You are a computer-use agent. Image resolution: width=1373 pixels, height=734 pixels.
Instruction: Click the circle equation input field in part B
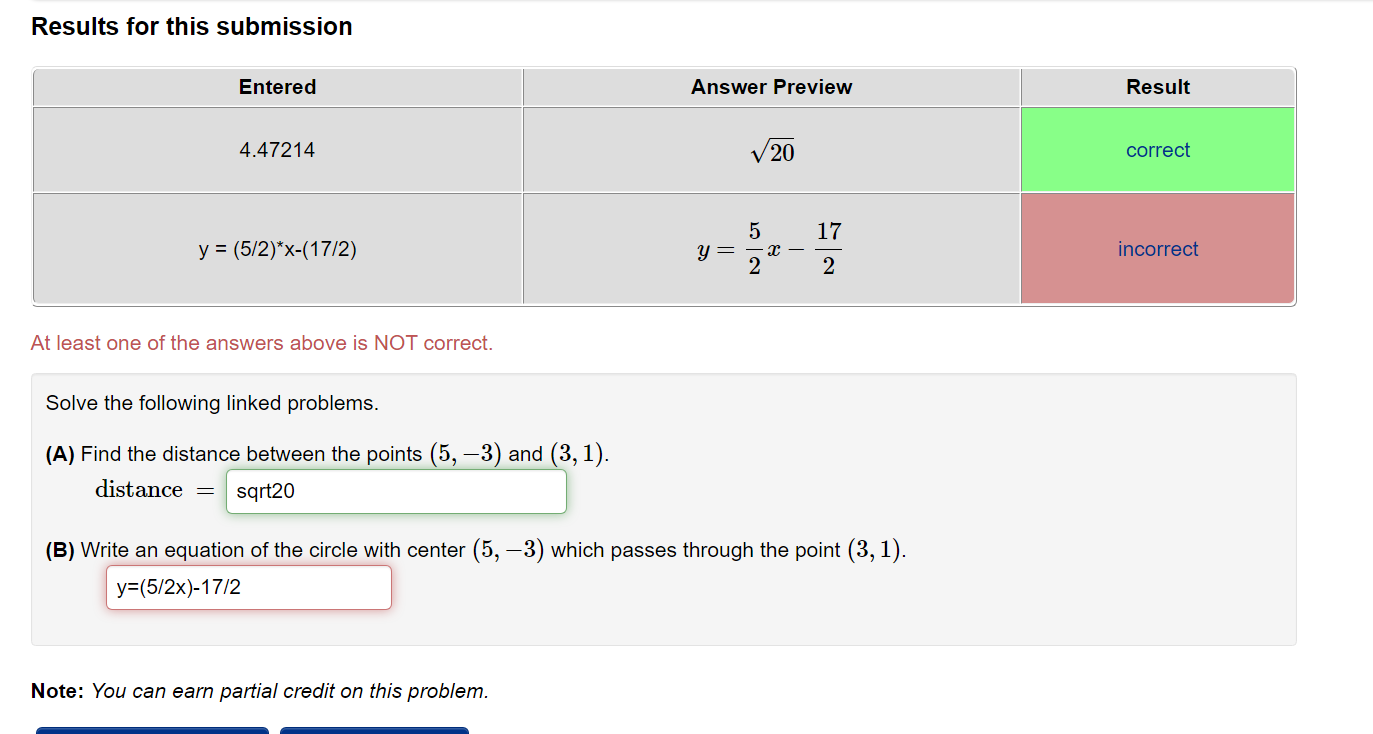pos(247,587)
